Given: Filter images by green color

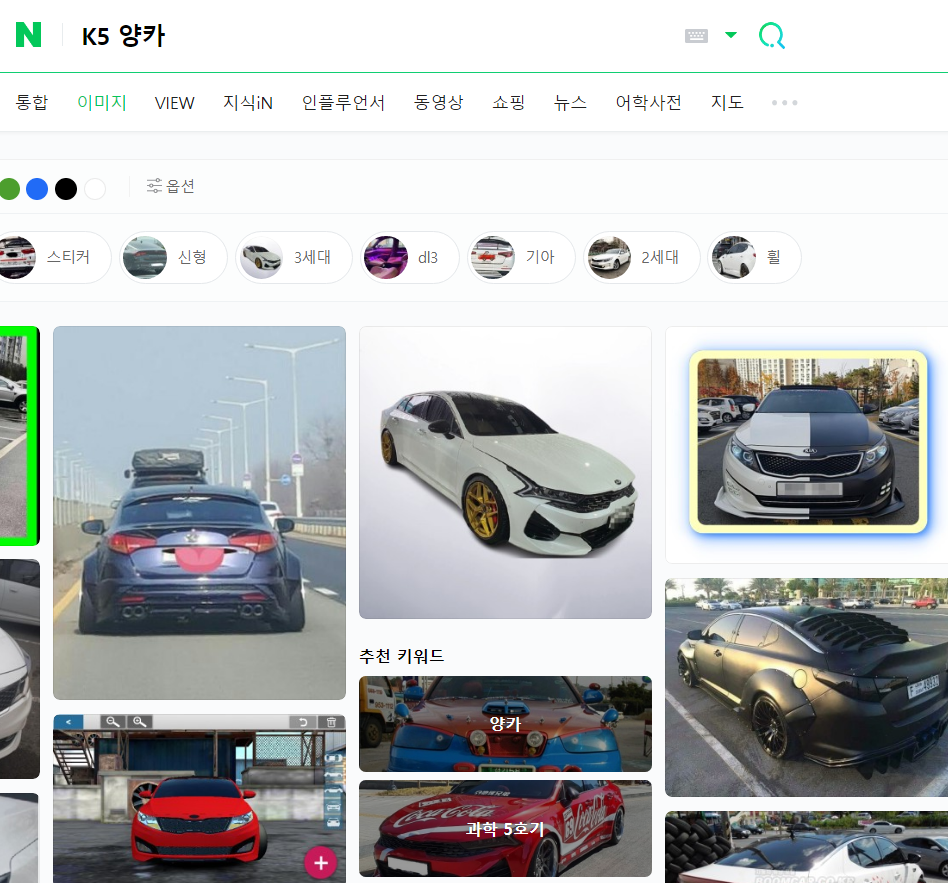Looking at the screenshot, I should coord(9,189).
